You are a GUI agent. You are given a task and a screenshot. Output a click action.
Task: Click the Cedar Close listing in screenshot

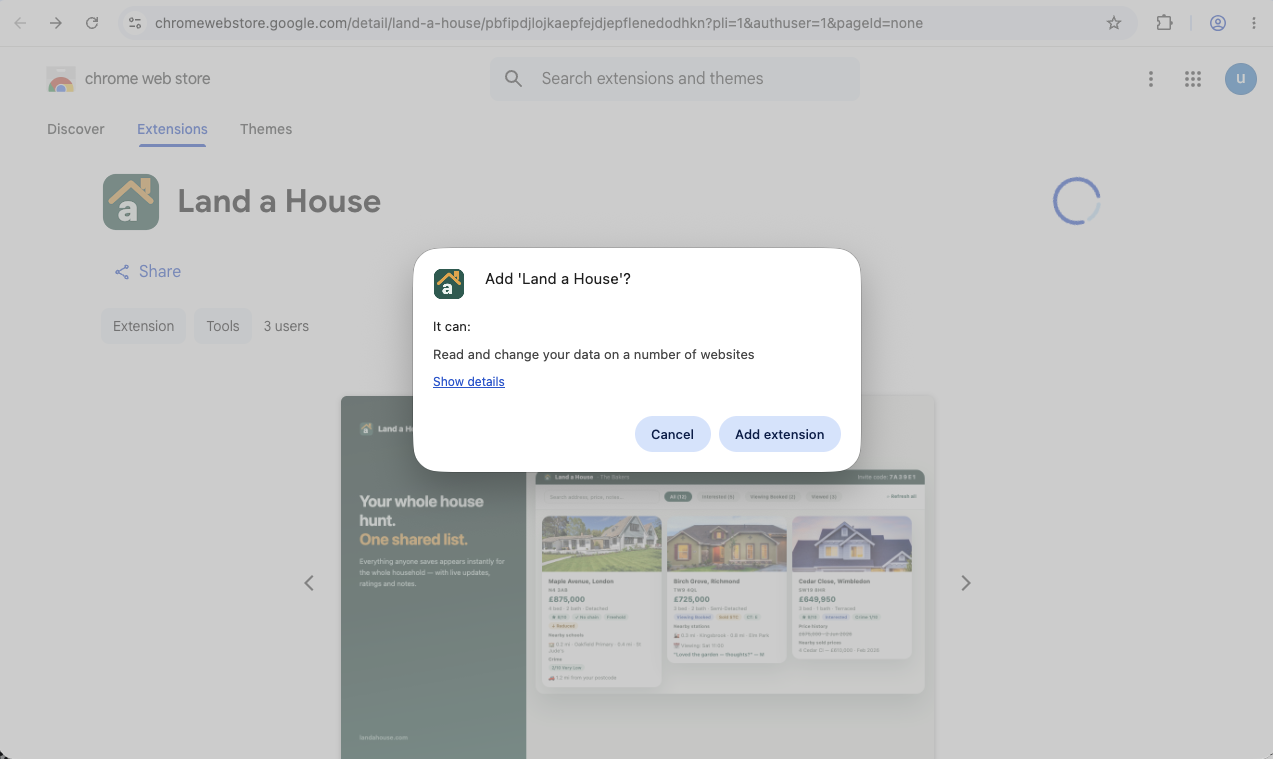click(852, 587)
